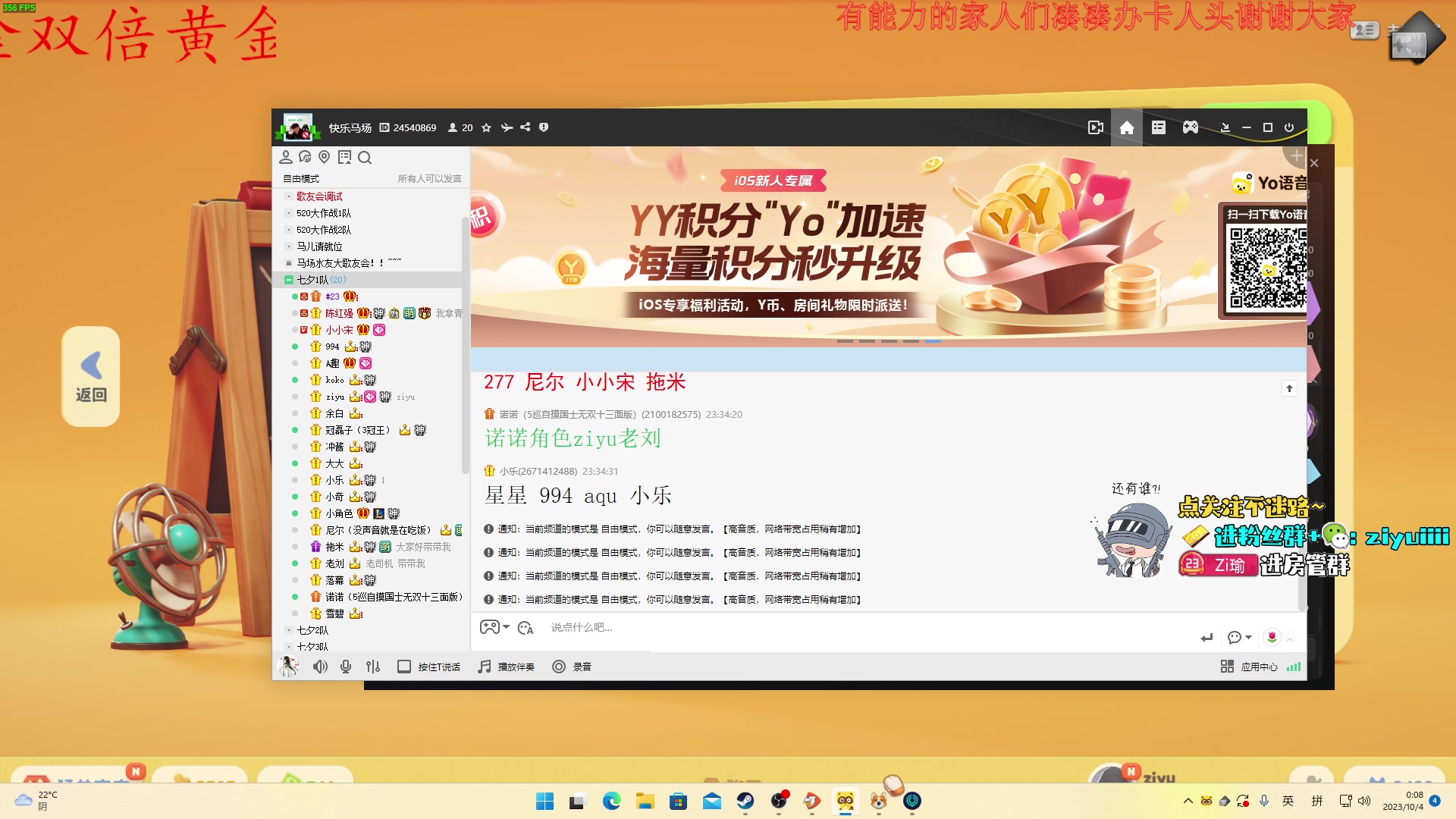Select user koko in member list
This screenshot has width=1456, height=819.
(334, 380)
